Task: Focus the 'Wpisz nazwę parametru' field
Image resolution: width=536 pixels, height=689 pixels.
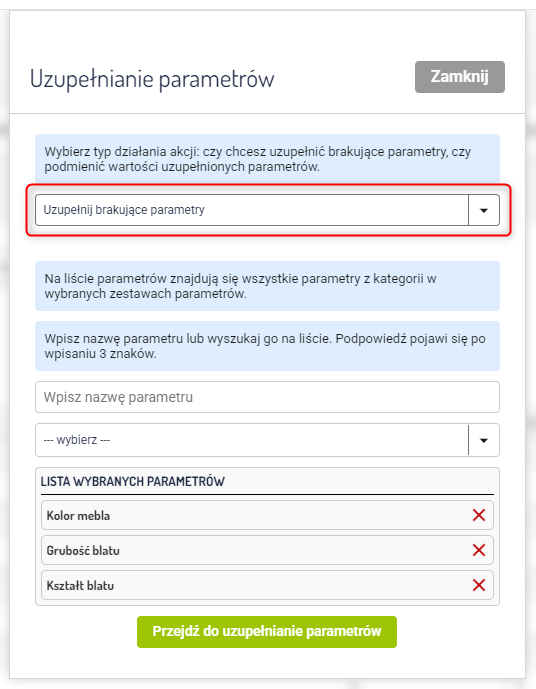Action: click(267, 397)
